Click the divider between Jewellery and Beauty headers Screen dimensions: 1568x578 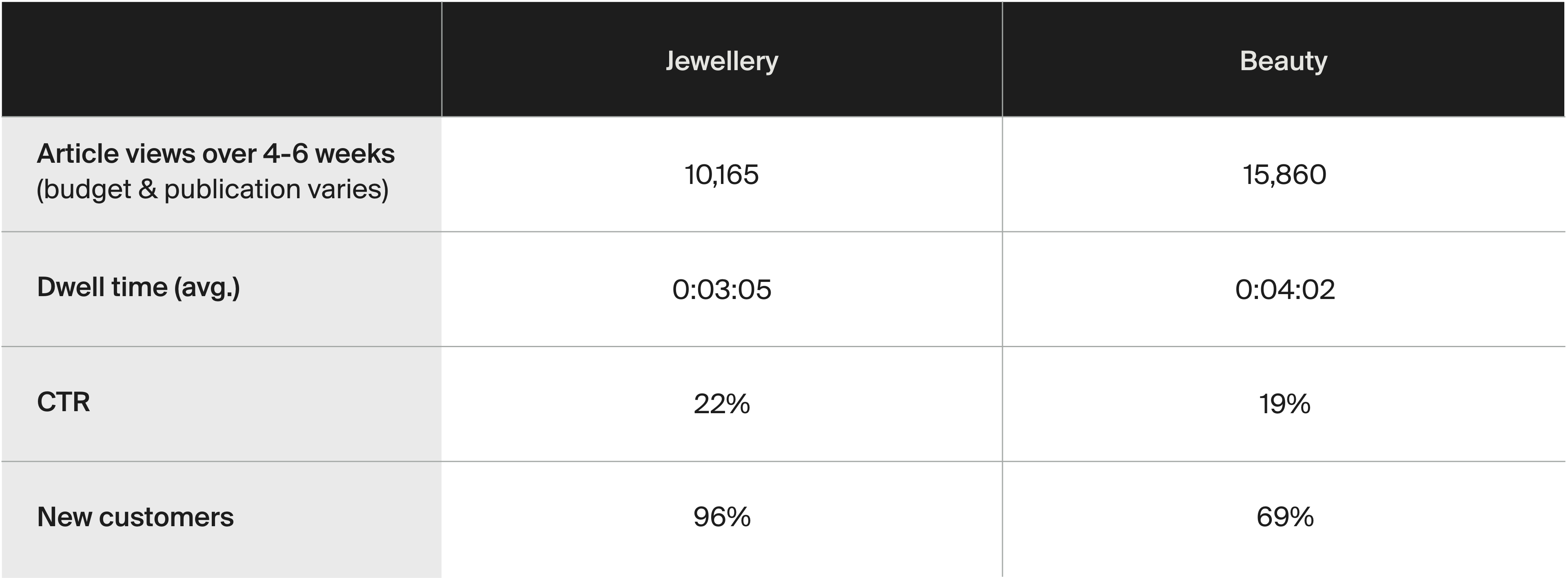click(x=1002, y=59)
